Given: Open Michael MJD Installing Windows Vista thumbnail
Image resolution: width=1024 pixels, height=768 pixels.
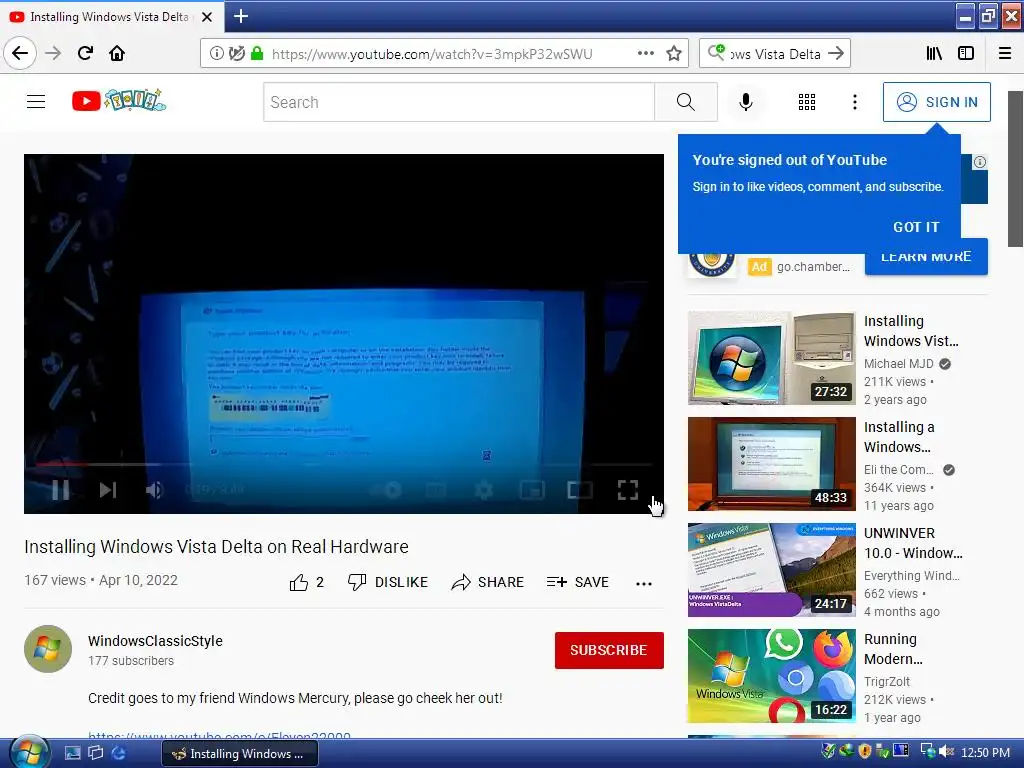Looking at the screenshot, I should (771, 358).
